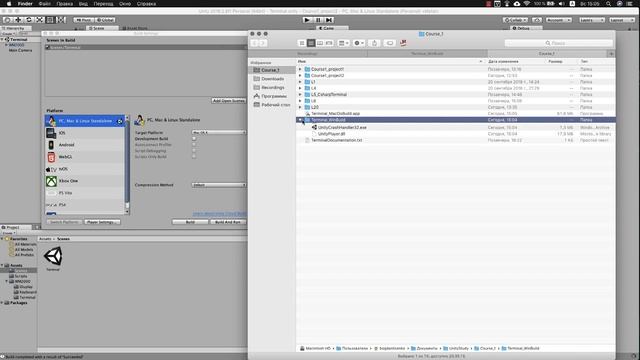
Task: Select Xbox One platform in Build Settings
Action: click(85, 181)
